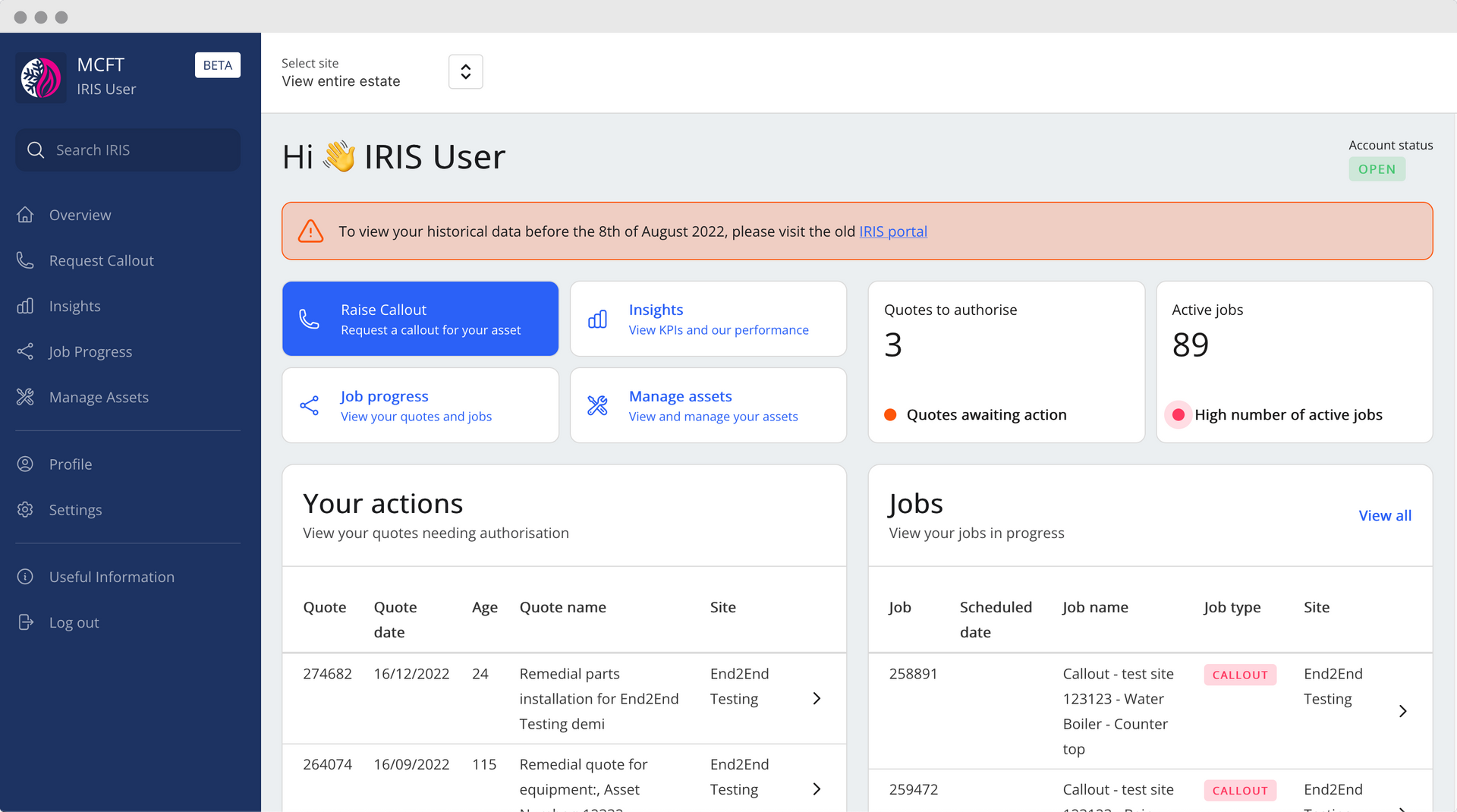Click the Raise Callout card

pyautogui.click(x=420, y=319)
